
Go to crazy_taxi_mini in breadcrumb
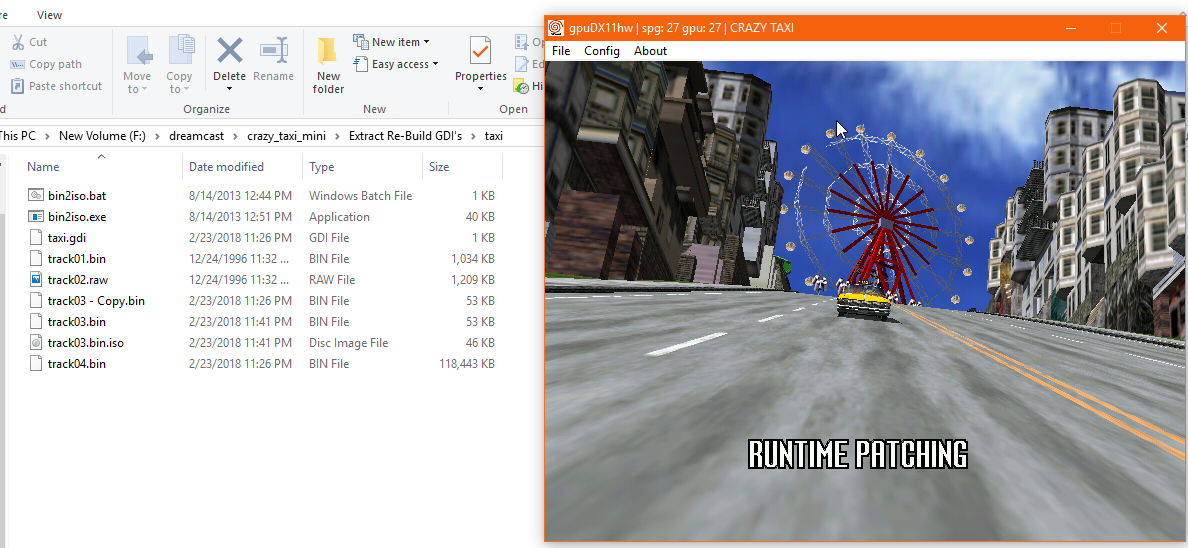pos(285,136)
